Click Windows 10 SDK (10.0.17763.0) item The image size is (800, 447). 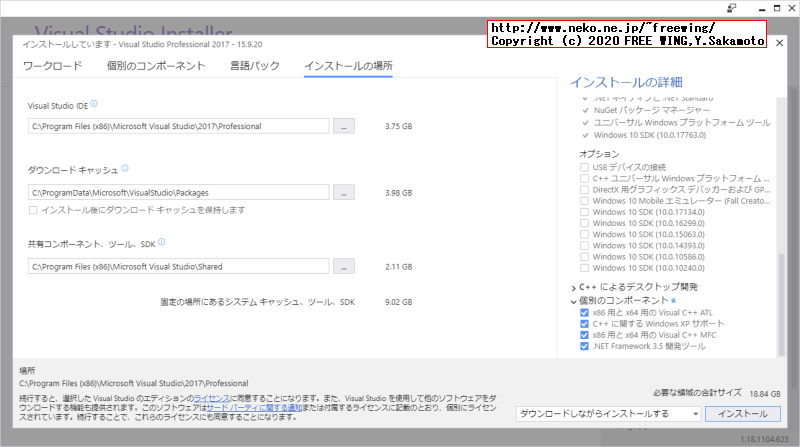click(x=650, y=135)
